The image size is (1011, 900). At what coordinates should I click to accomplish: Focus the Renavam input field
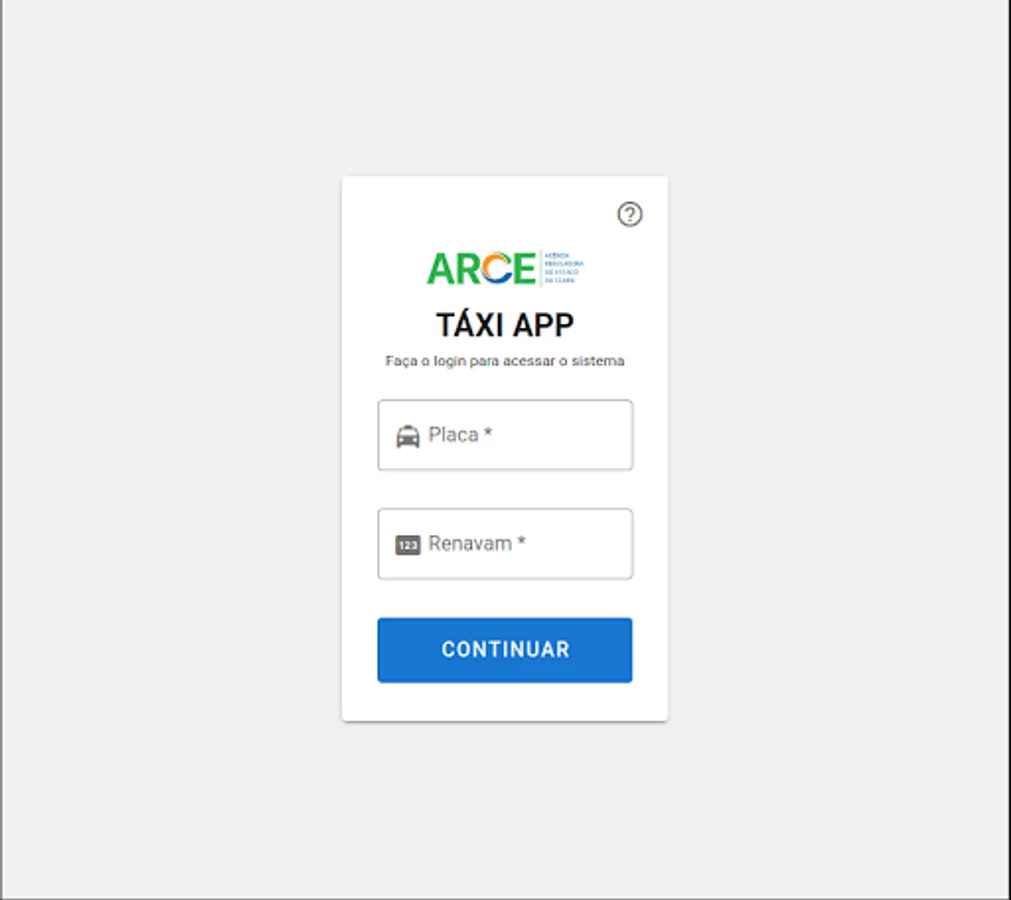(505, 544)
